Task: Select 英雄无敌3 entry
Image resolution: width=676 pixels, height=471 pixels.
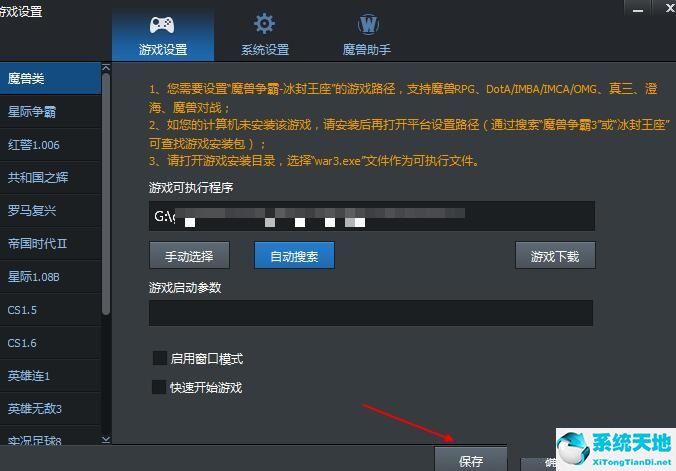Action: click(x=50, y=408)
